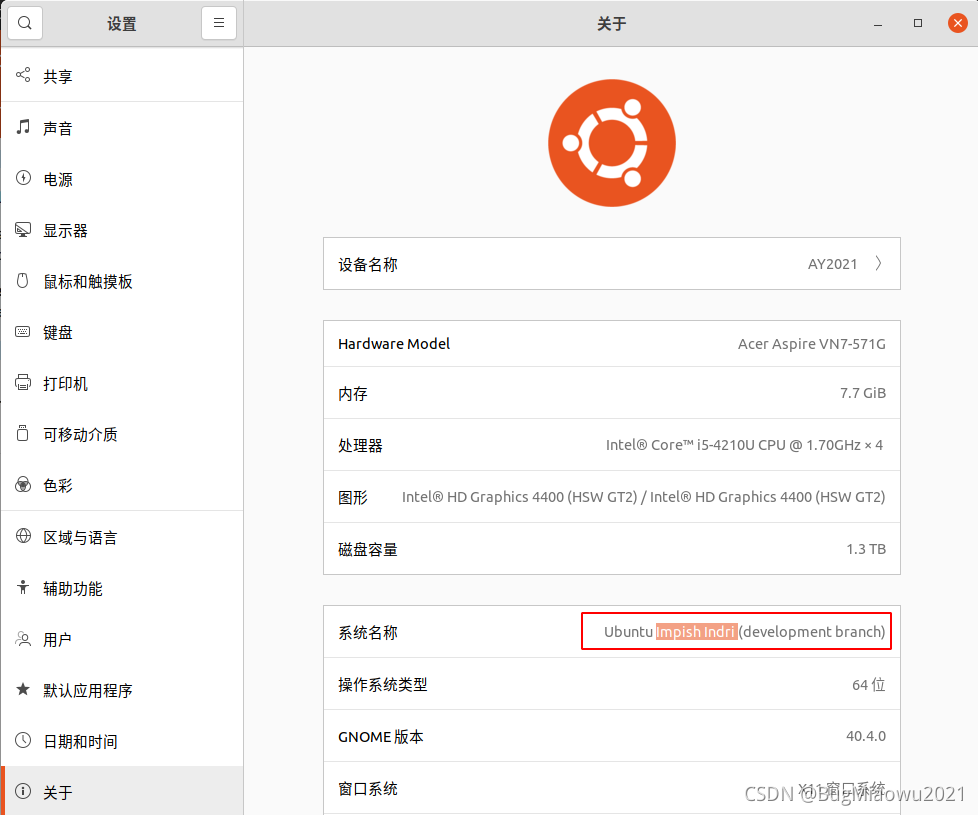Screen dimensions: 978x815
Task: Click the 窗口系统 label
Action: click(367, 789)
